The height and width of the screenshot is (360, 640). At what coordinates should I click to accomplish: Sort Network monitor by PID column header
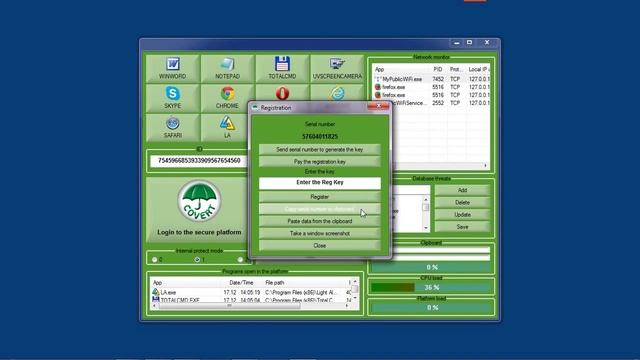pyautogui.click(x=438, y=69)
